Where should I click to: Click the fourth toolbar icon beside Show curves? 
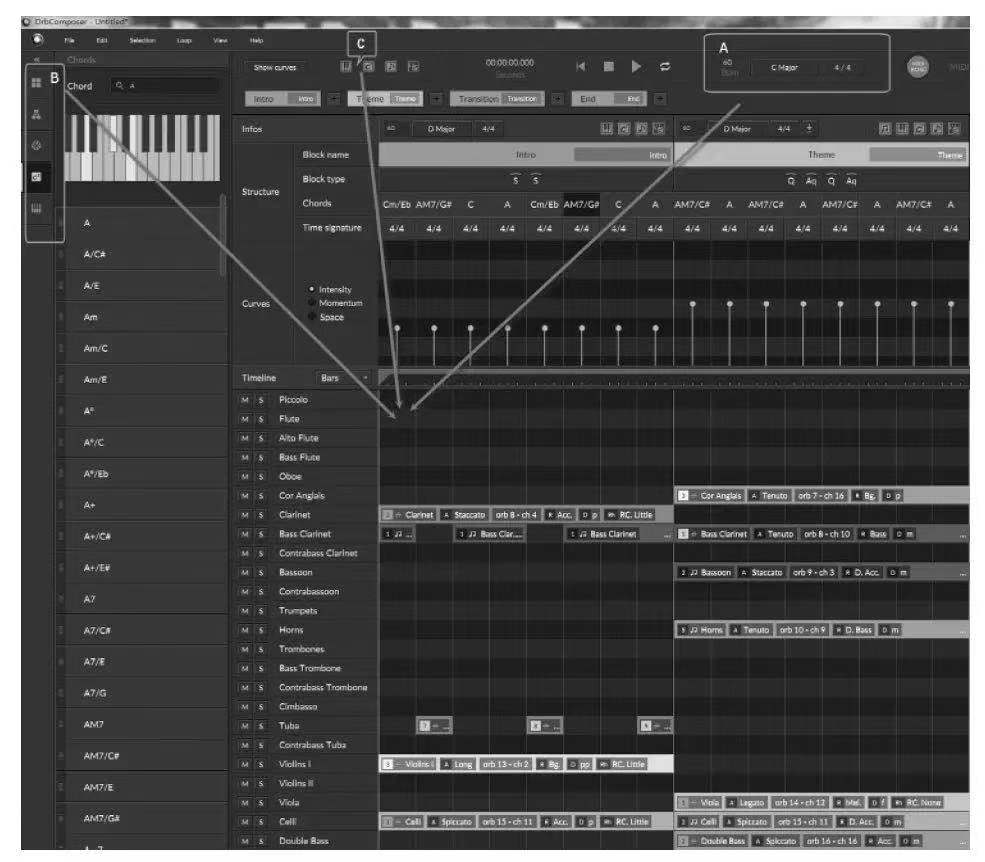coord(413,67)
